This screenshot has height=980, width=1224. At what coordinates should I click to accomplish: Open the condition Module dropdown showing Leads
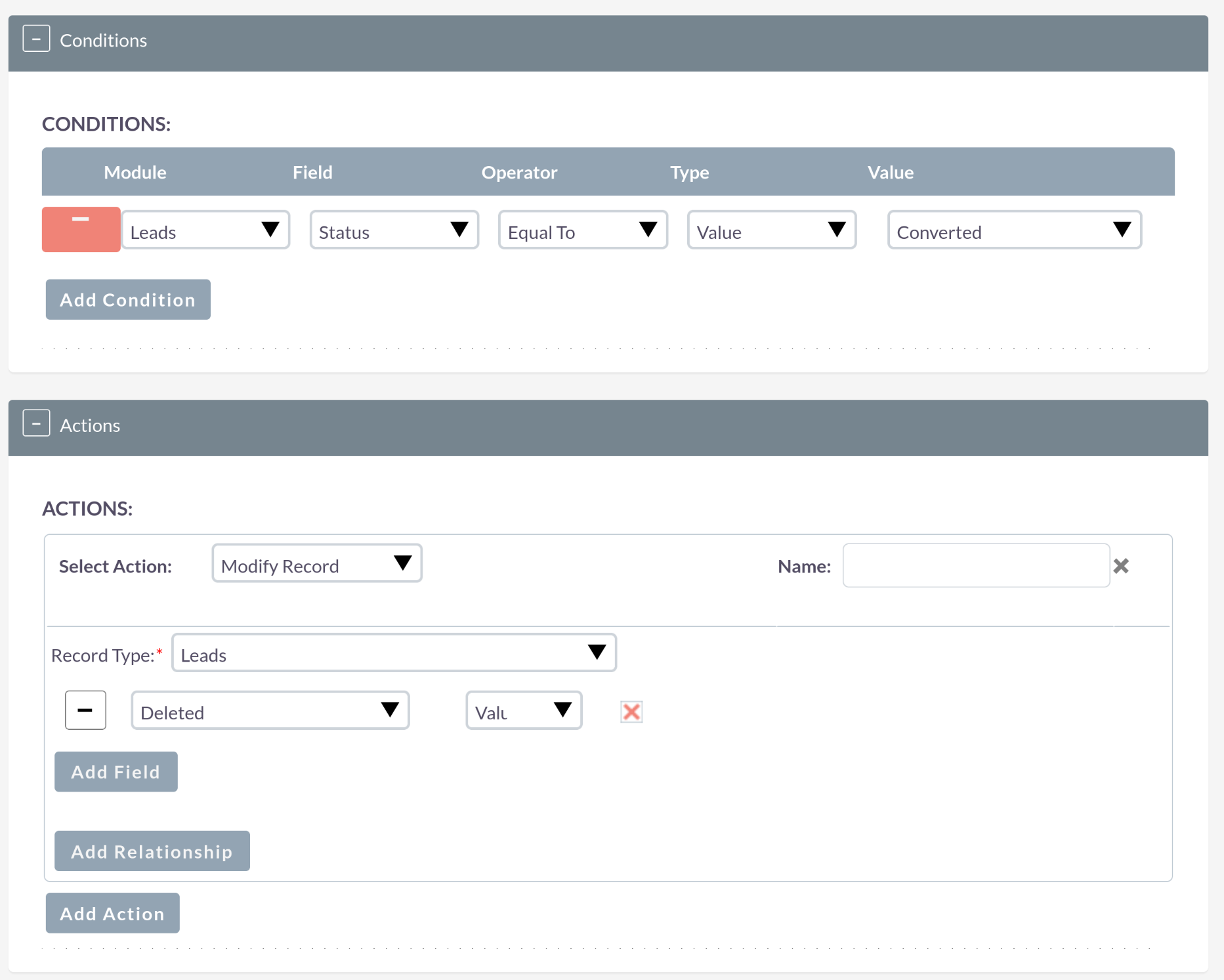coord(205,230)
